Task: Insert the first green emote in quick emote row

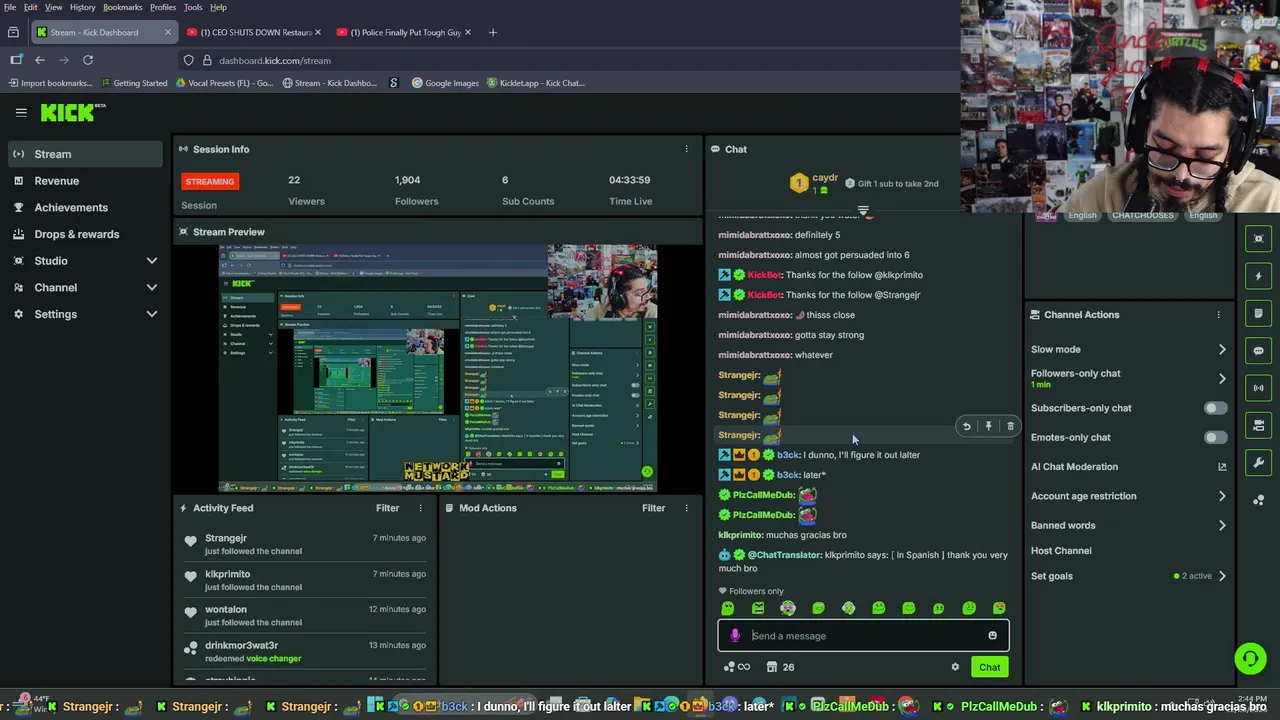Action: click(x=728, y=608)
